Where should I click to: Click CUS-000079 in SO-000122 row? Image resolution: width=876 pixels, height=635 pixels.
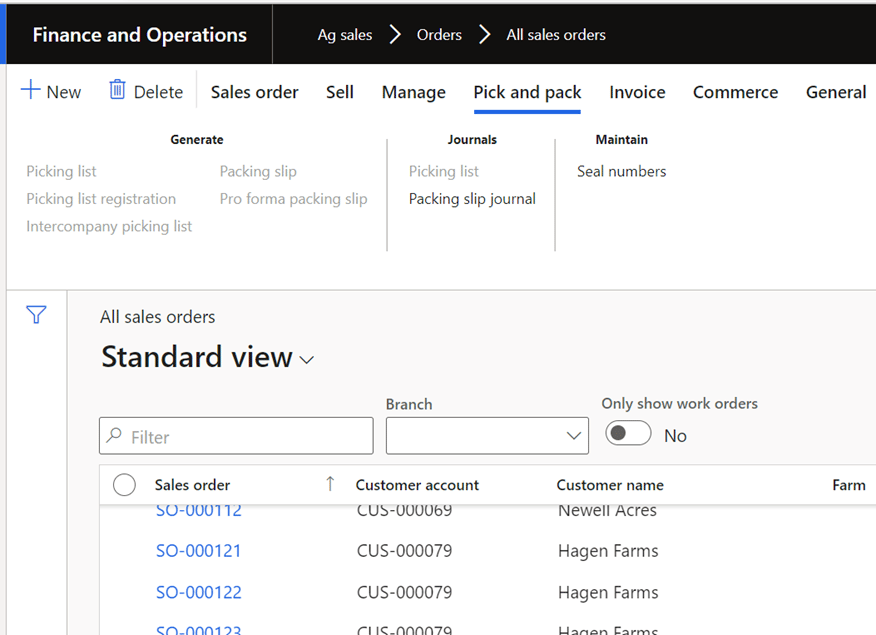click(x=404, y=592)
